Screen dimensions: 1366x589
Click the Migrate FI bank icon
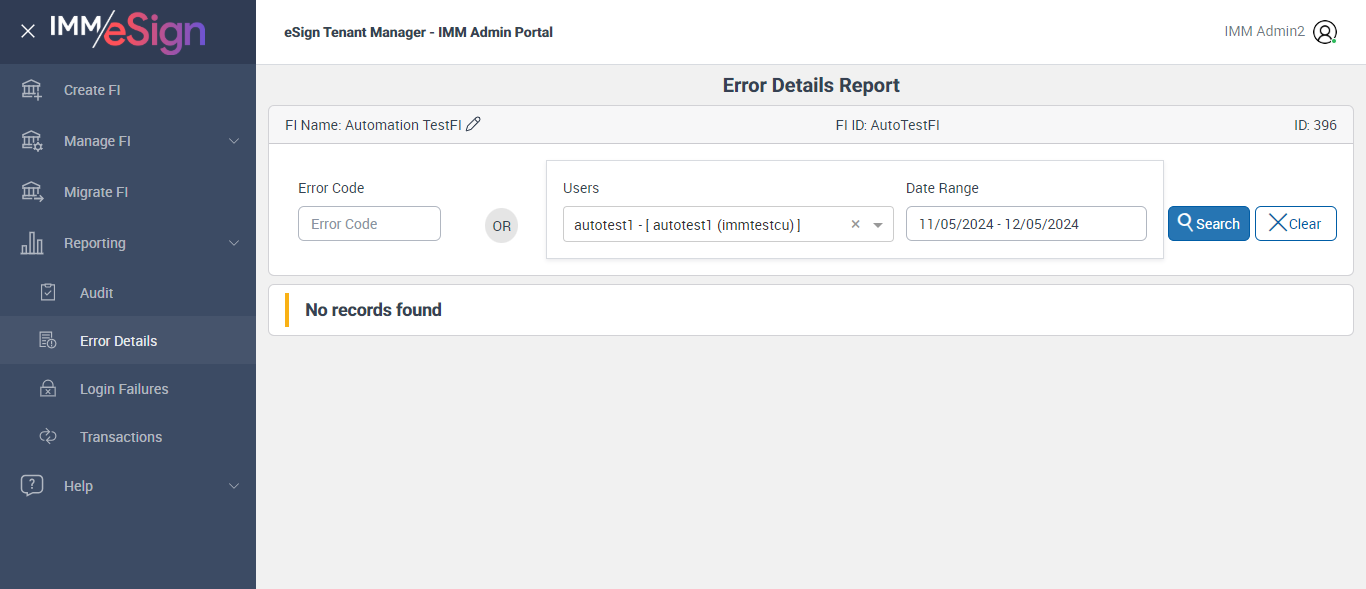point(32,192)
